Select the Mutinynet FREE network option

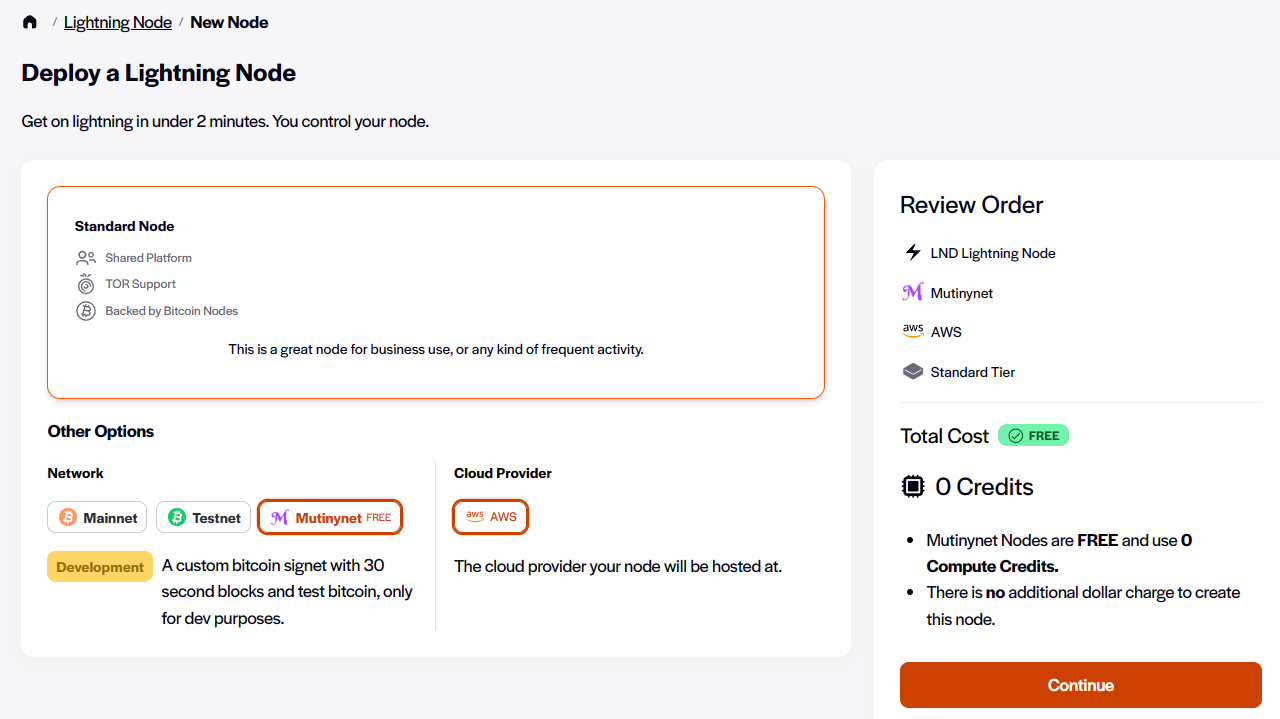tap(330, 517)
